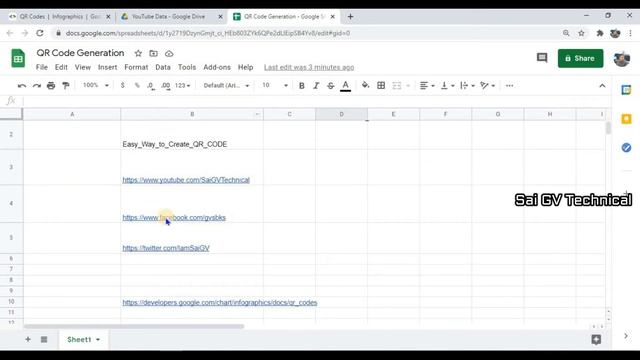This screenshot has width=640, height=360.
Task: Toggle bold formatting
Action: click(302, 86)
